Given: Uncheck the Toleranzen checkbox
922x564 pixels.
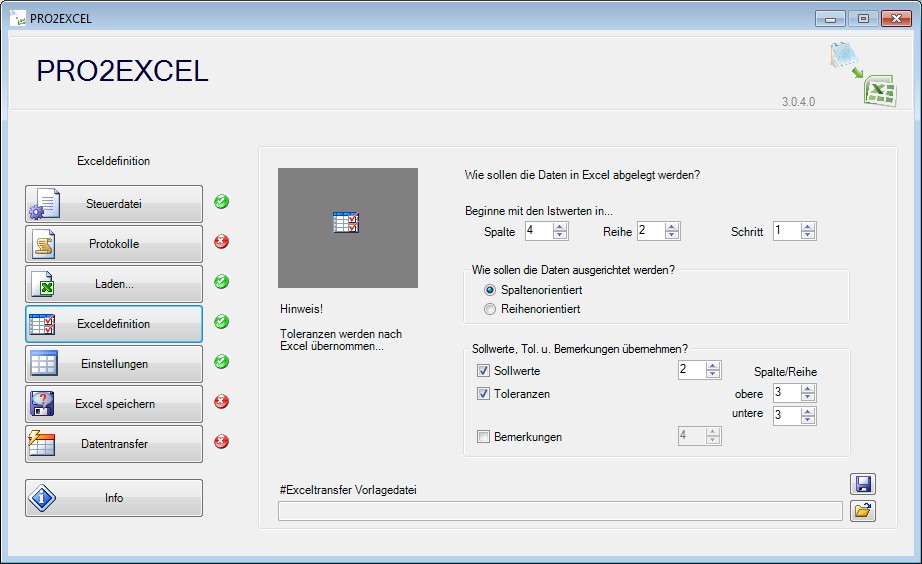Looking at the screenshot, I should pos(483,393).
